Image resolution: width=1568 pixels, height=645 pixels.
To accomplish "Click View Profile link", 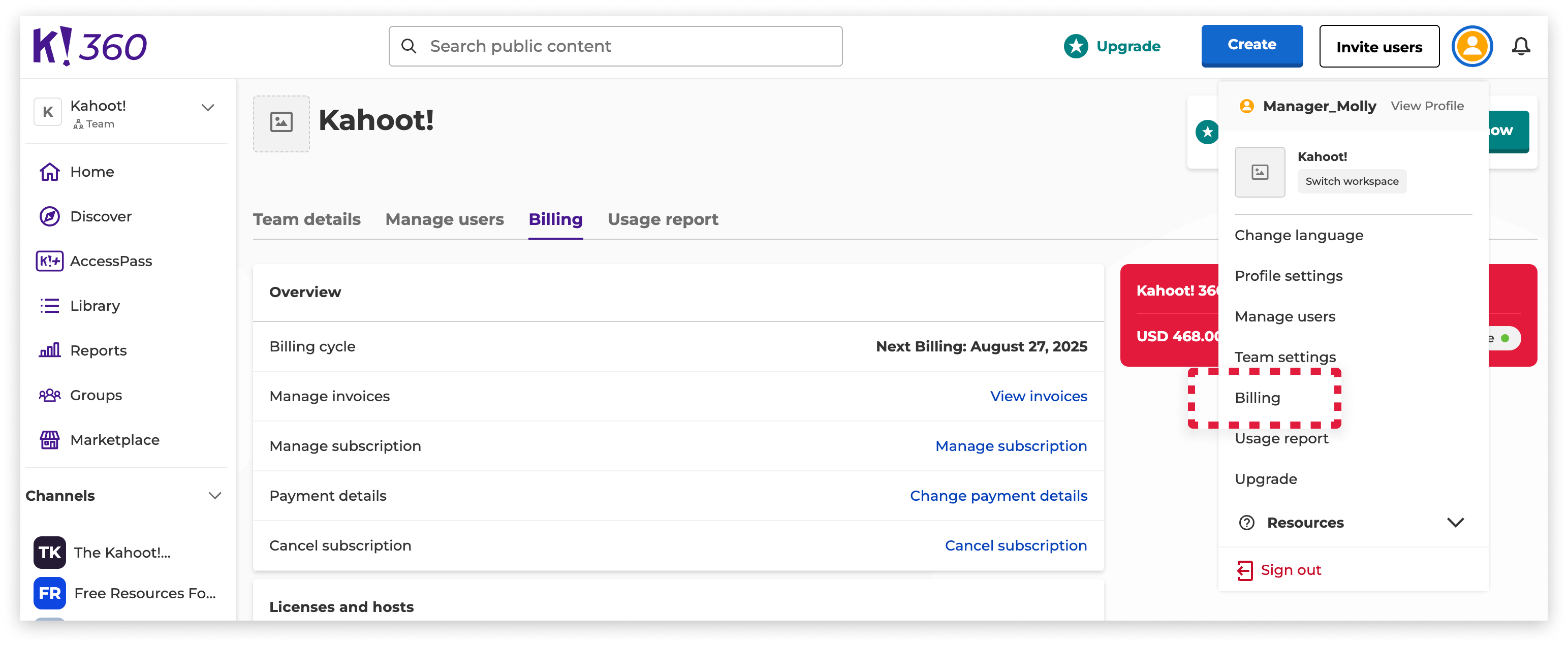I will coord(1427,107).
